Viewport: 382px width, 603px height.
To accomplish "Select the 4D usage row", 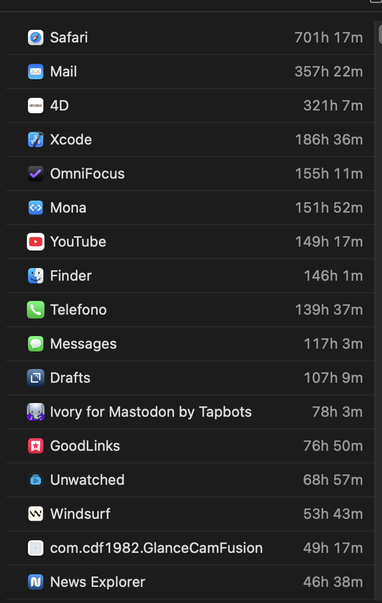I will click(190, 106).
